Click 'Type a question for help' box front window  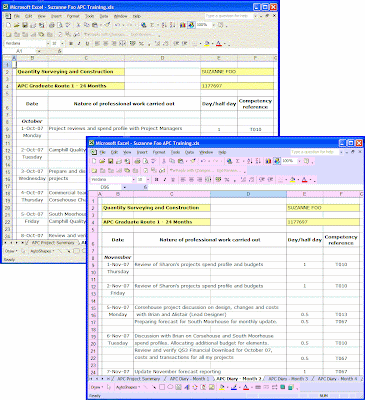coord(314,152)
